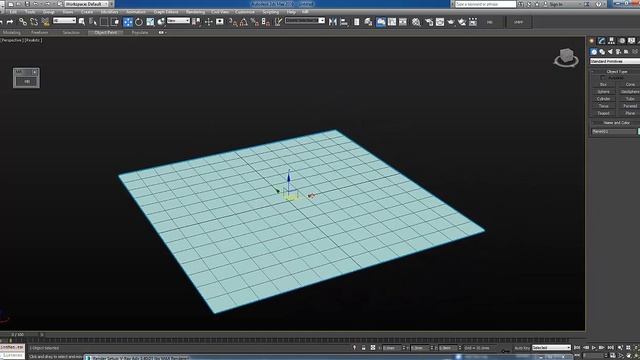This screenshot has height=360, width=640.
Task: Select the Geometry category icon
Action: pyautogui.click(x=594, y=51)
